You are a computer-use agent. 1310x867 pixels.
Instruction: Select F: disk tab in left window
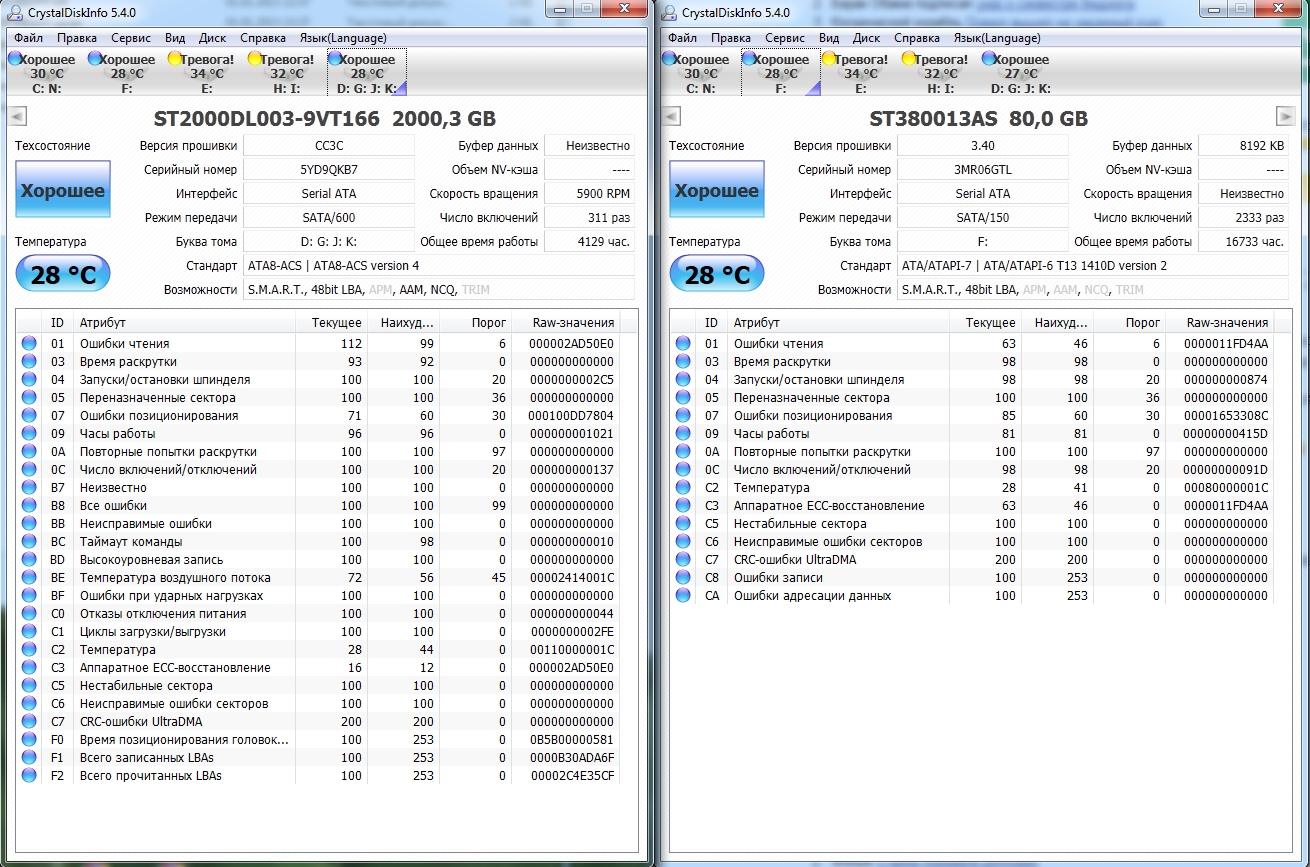tap(126, 73)
